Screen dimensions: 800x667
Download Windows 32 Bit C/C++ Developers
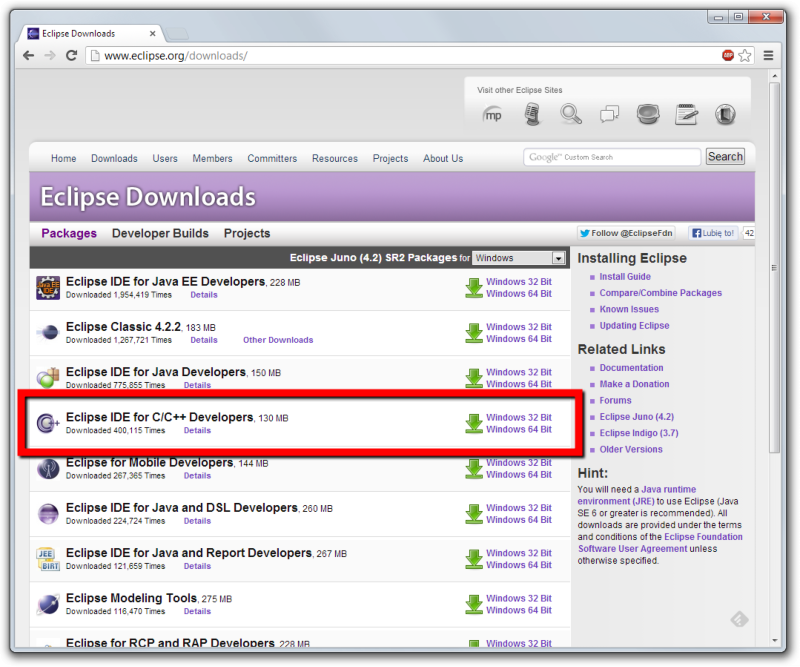[x=519, y=417]
